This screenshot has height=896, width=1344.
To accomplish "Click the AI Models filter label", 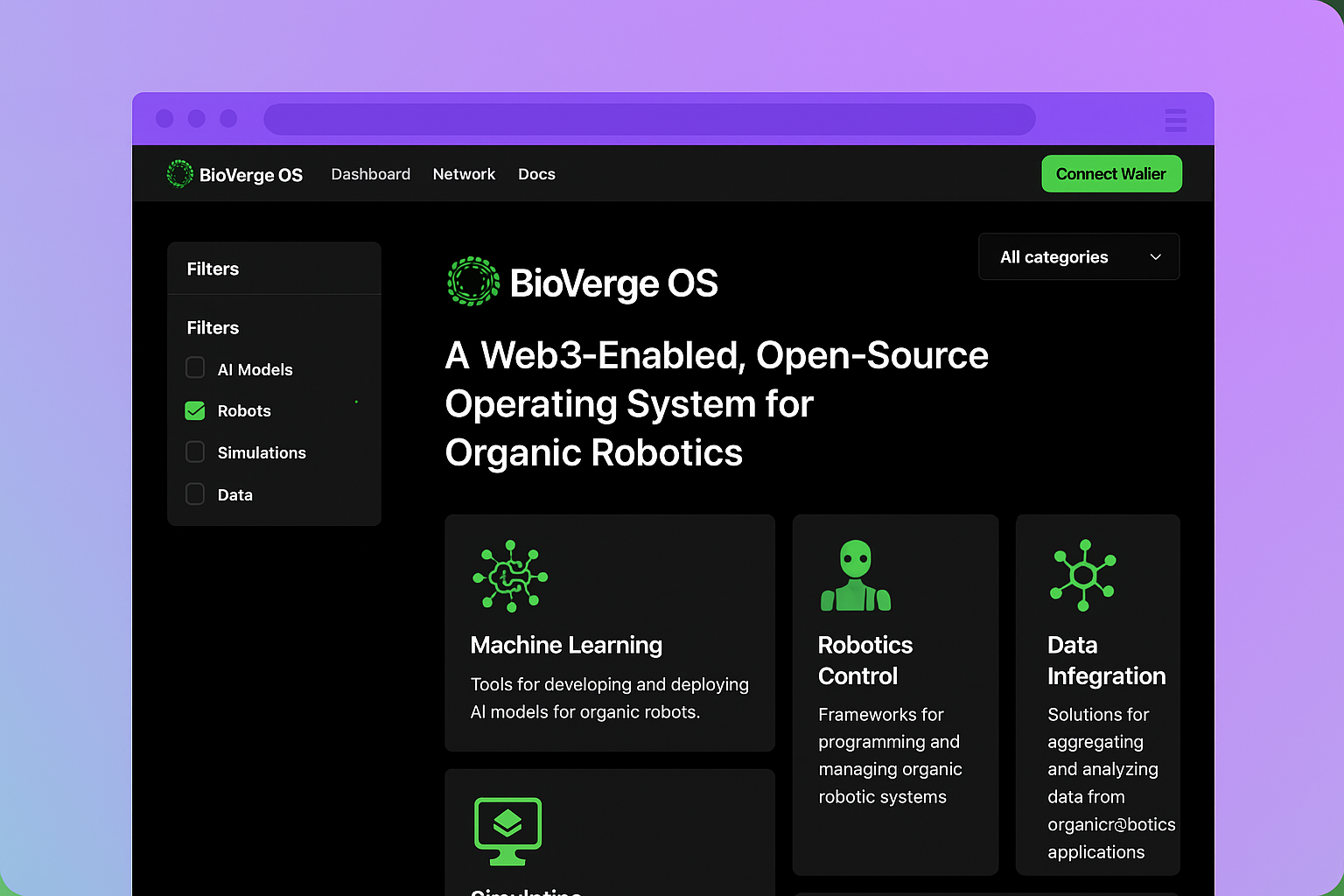I will (x=255, y=369).
